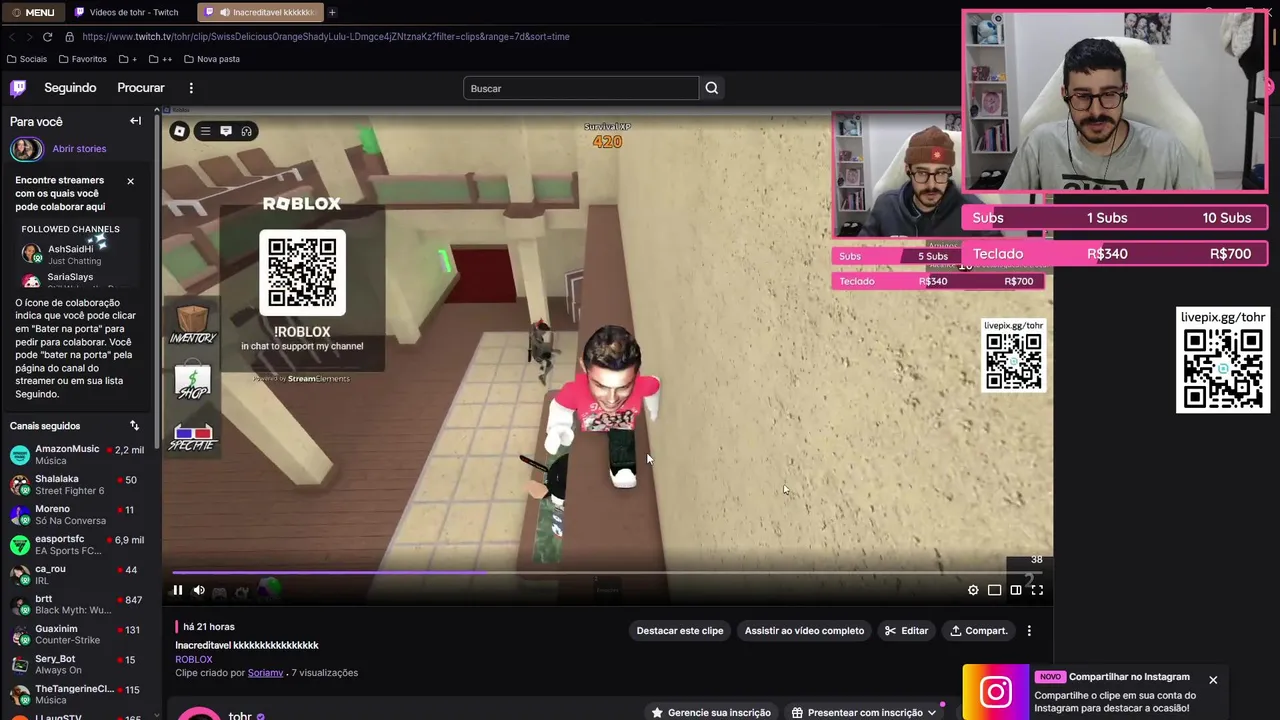Click 'Destacar este clipe' button
This screenshot has width=1280, height=720.
pos(680,631)
